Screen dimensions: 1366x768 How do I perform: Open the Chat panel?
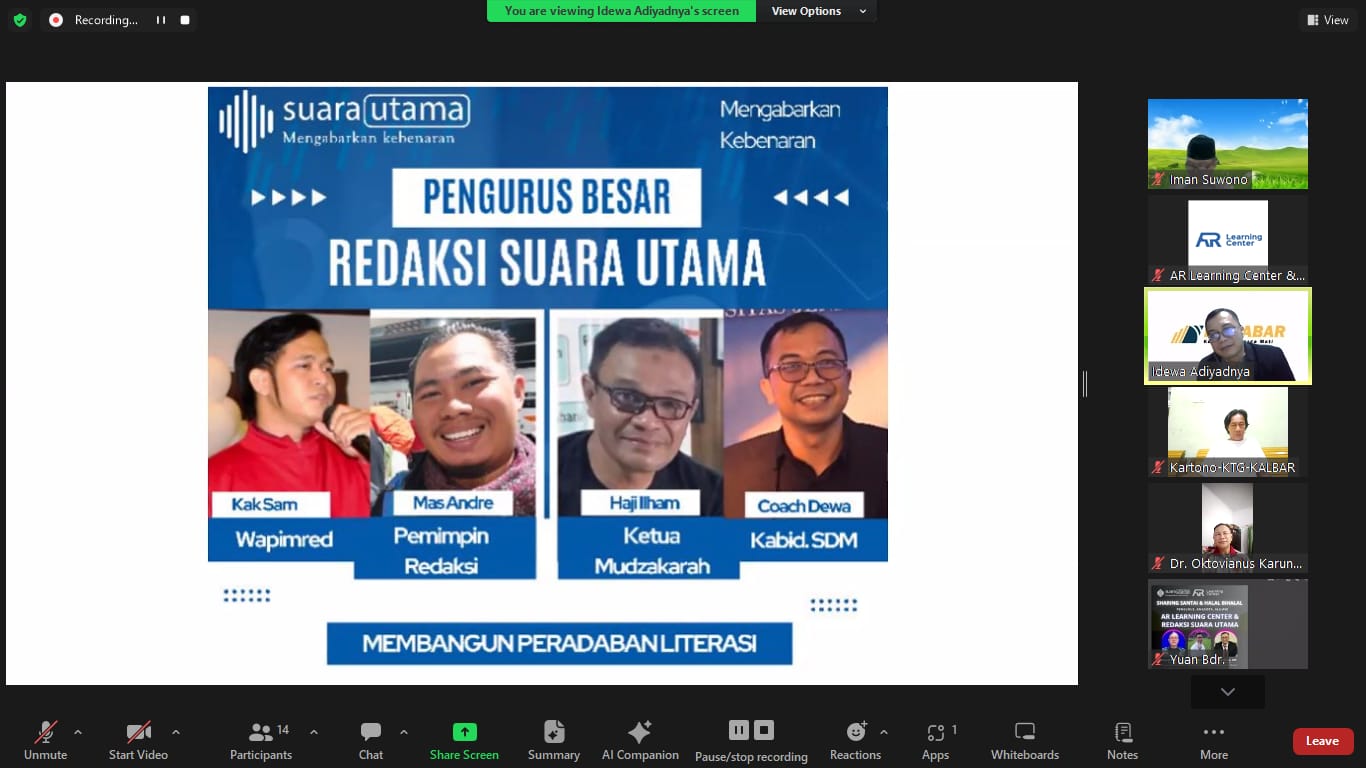[371, 741]
